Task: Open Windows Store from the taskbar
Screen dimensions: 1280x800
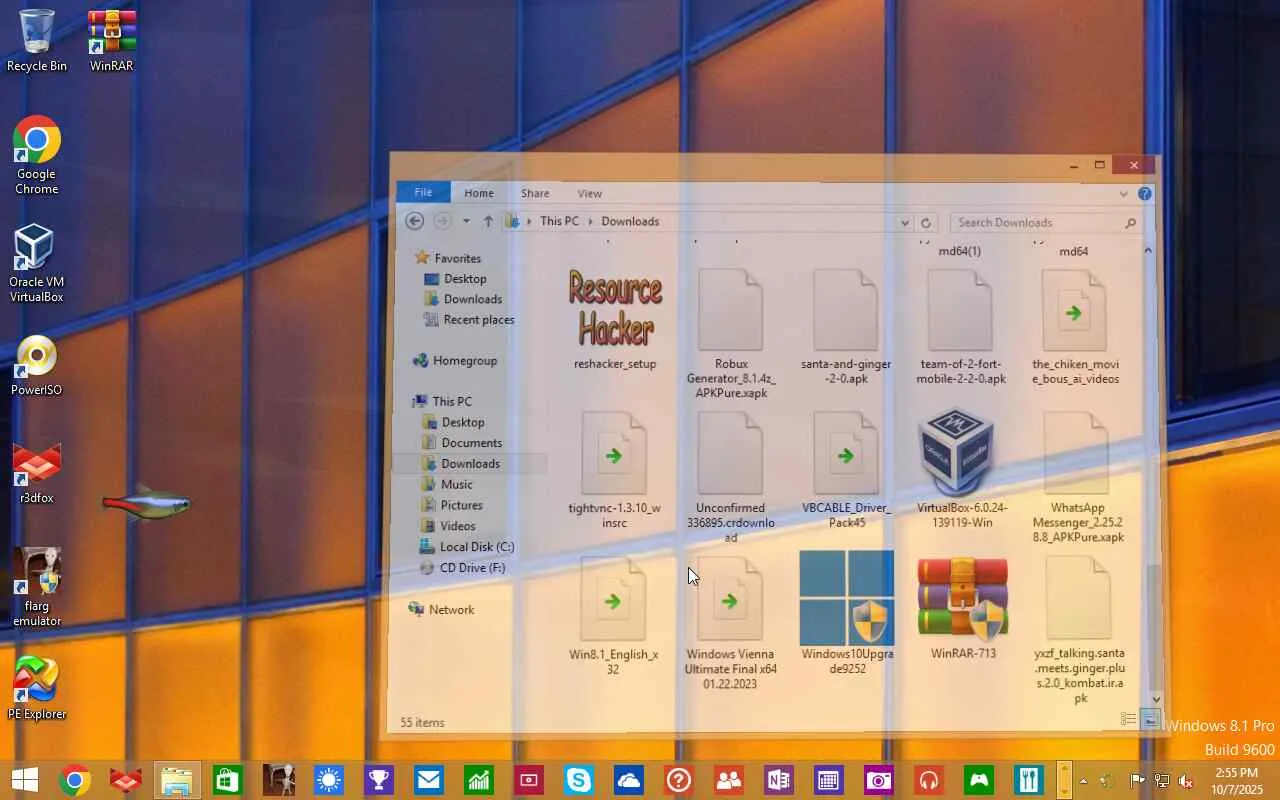Action: click(x=227, y=780)
